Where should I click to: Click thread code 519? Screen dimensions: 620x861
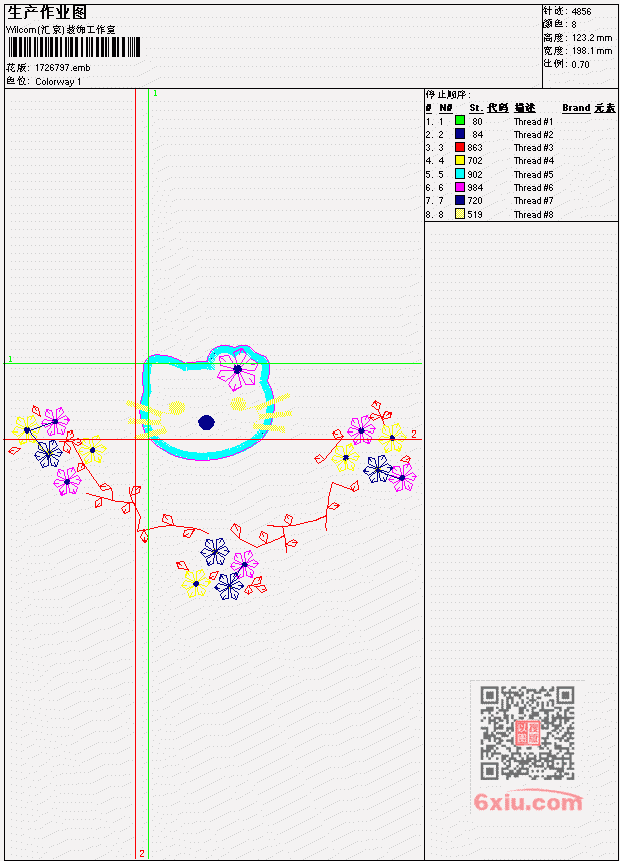(x=475, y=215)
